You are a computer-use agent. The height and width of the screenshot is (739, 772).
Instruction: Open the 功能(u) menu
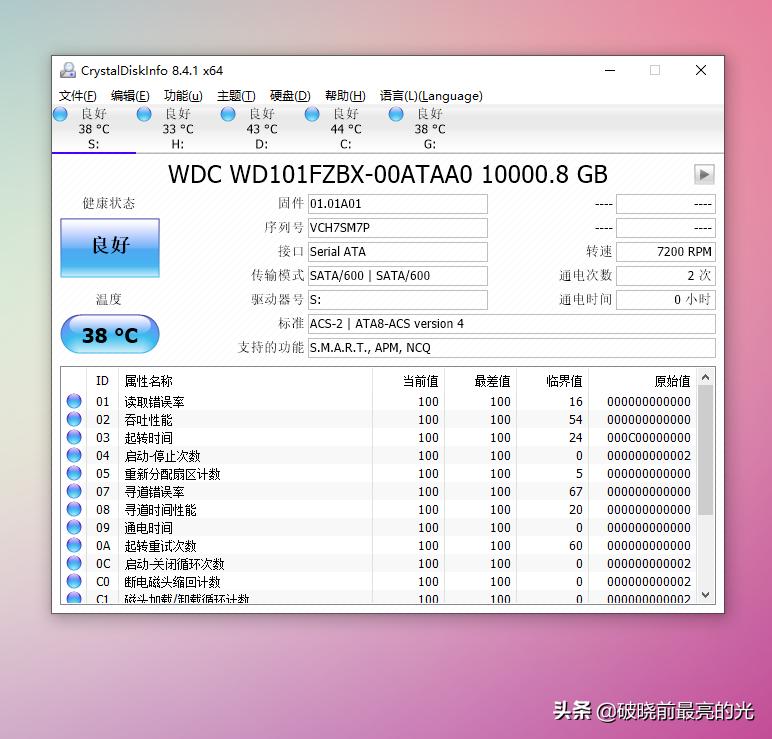coord(183,96)
